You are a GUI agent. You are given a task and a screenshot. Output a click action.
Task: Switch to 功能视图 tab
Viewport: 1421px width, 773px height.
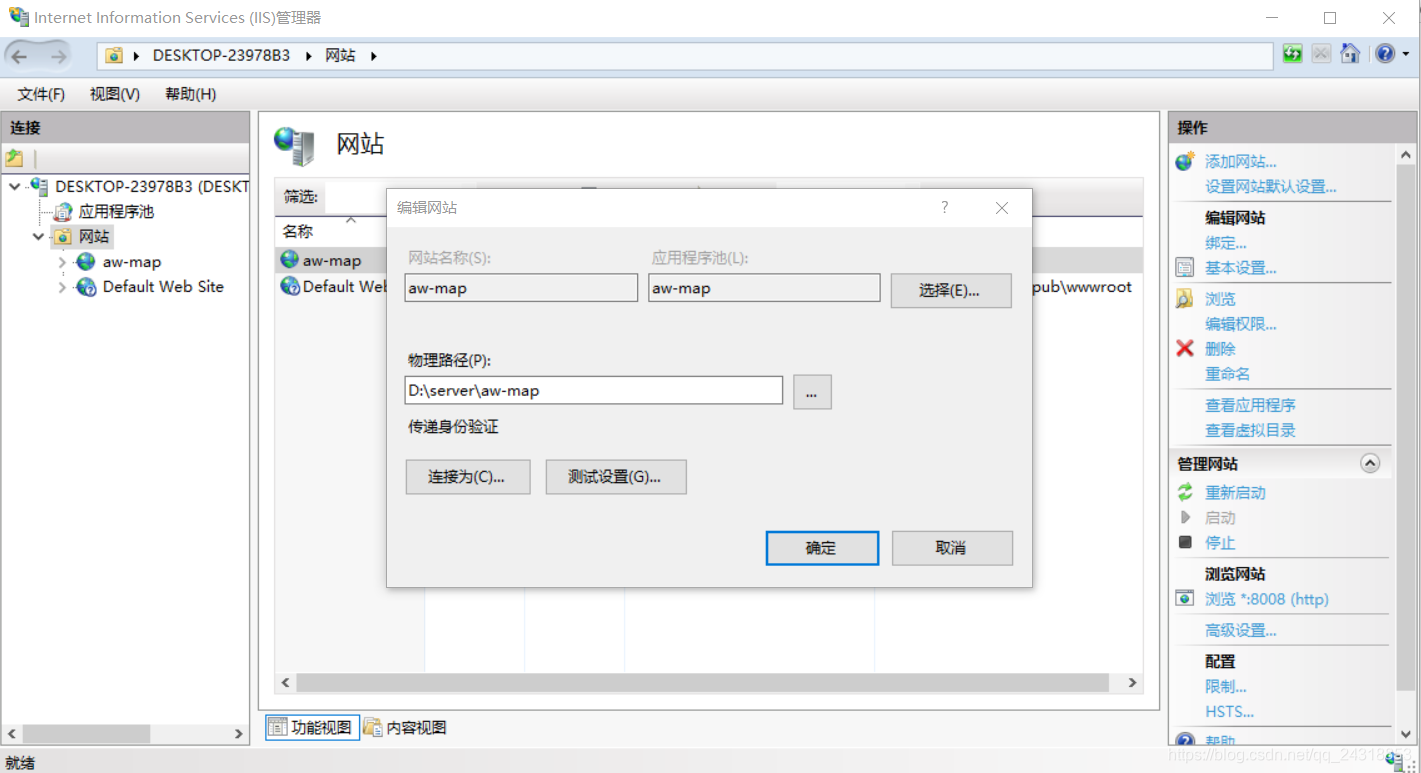[312, 727]
